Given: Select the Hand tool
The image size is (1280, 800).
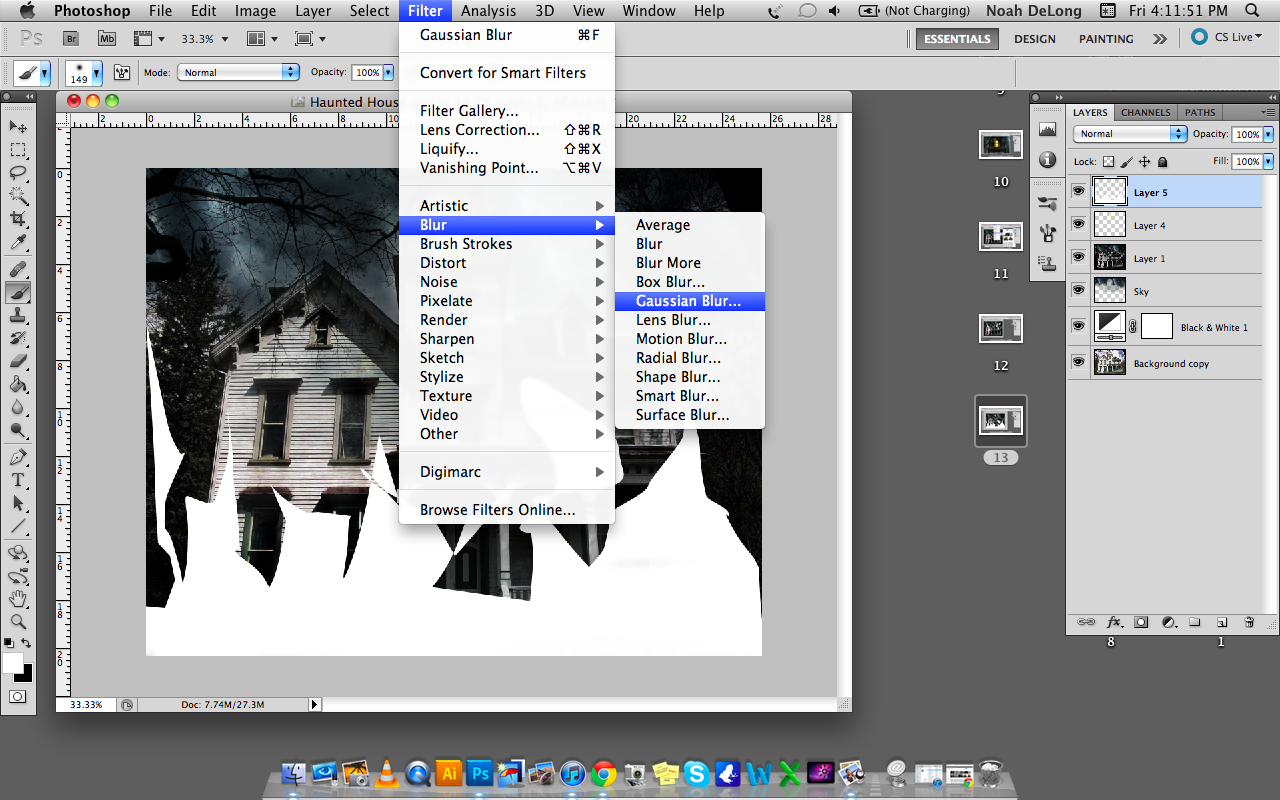Looking at the screenshot, I should (18, 599).
